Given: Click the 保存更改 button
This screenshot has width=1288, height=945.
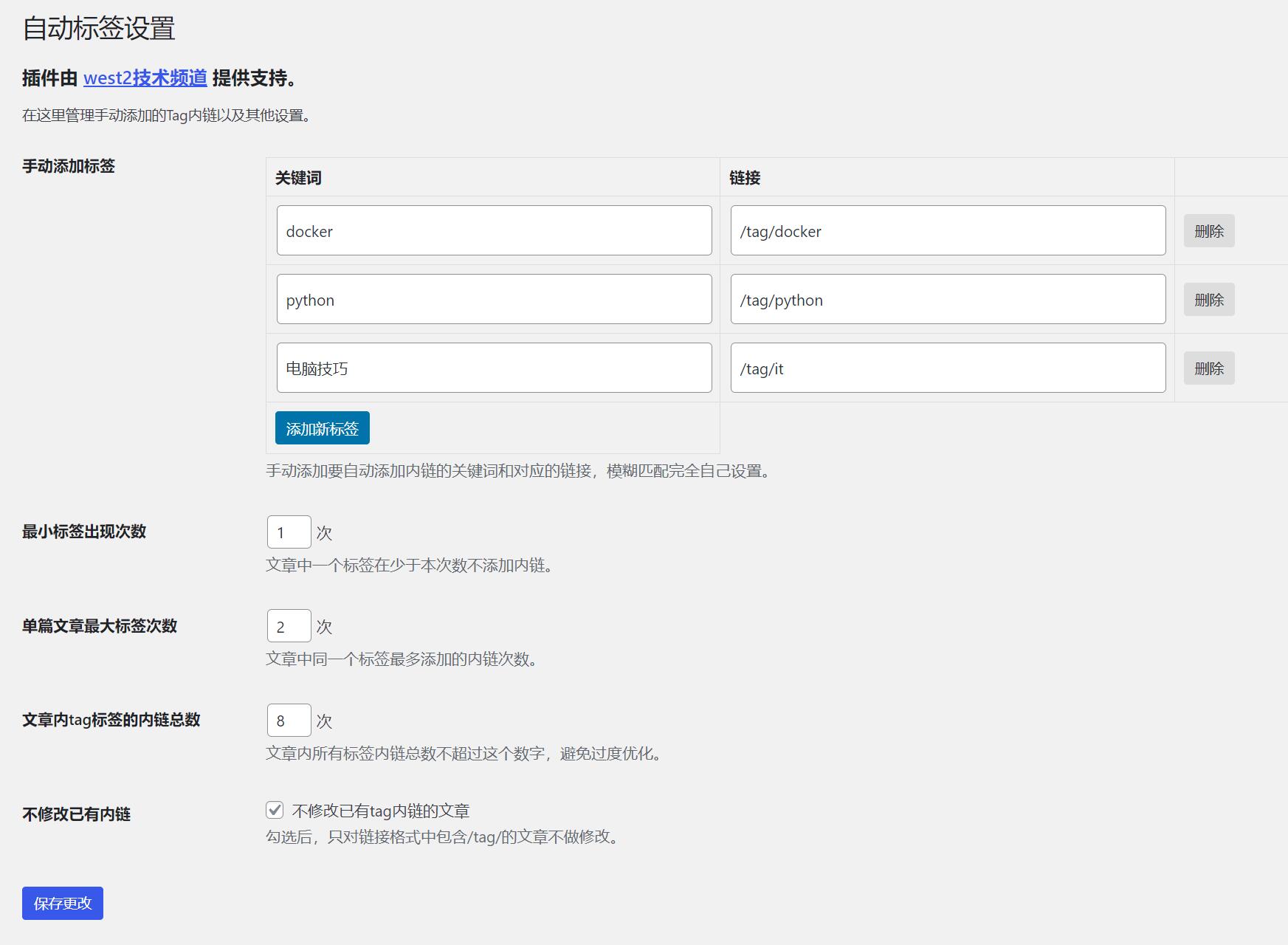Looking at the screenshot, I should click(63, 903).
